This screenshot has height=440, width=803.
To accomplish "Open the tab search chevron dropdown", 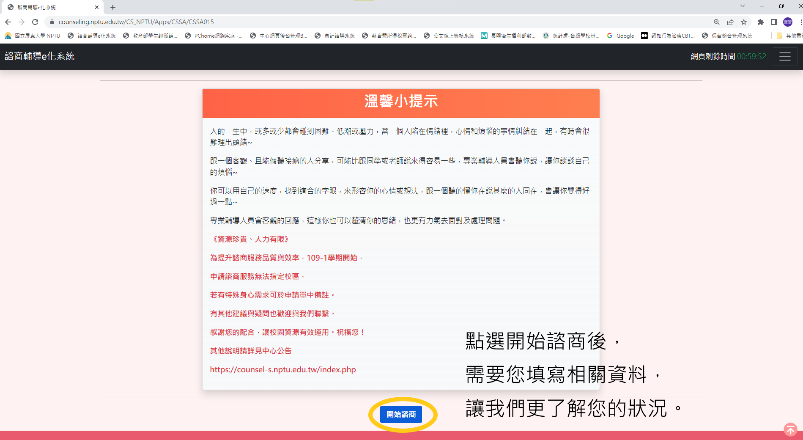I will 743,6.
